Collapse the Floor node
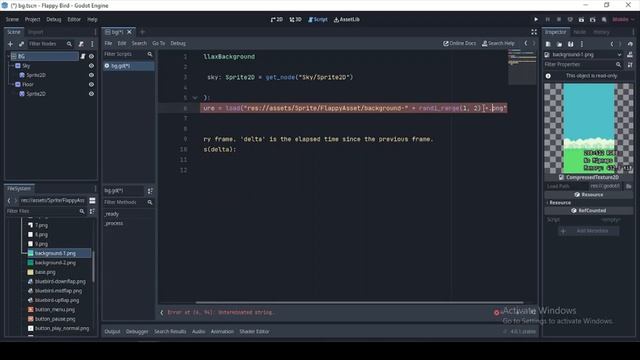The width and height of the screenshot is (640, 360). point(12,84)
